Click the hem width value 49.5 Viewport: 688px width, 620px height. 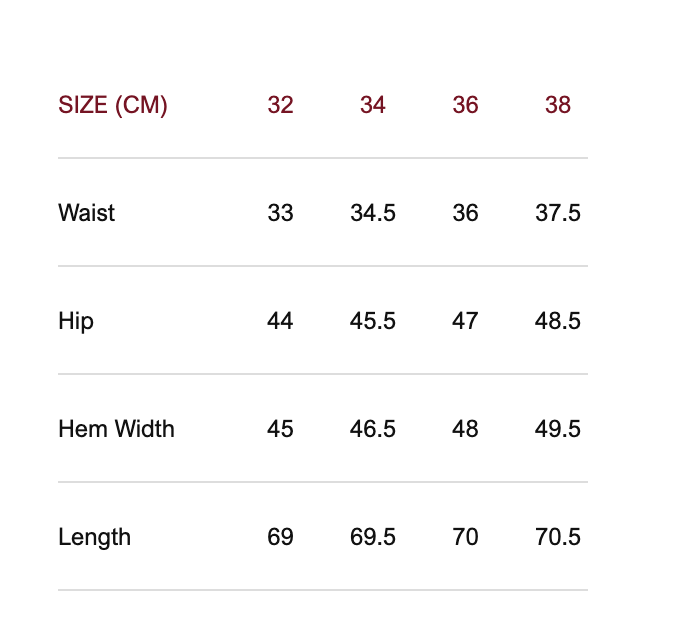tap(558, 429)
